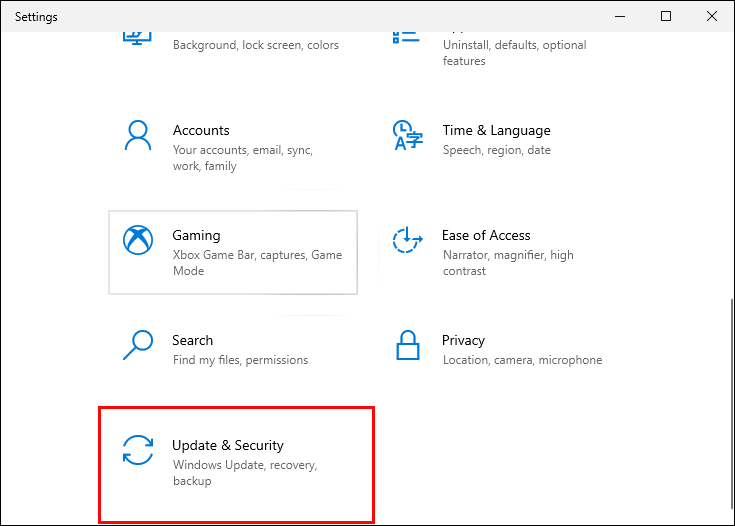Click the partially visible Personalization icon
Viewport: 735px width, 526px height.
137,38
